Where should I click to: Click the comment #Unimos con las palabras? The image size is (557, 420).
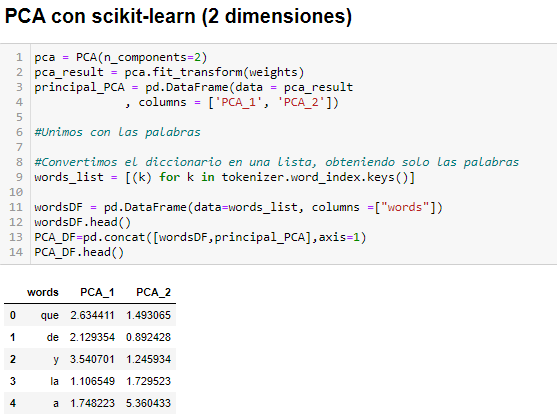(117, 132)
